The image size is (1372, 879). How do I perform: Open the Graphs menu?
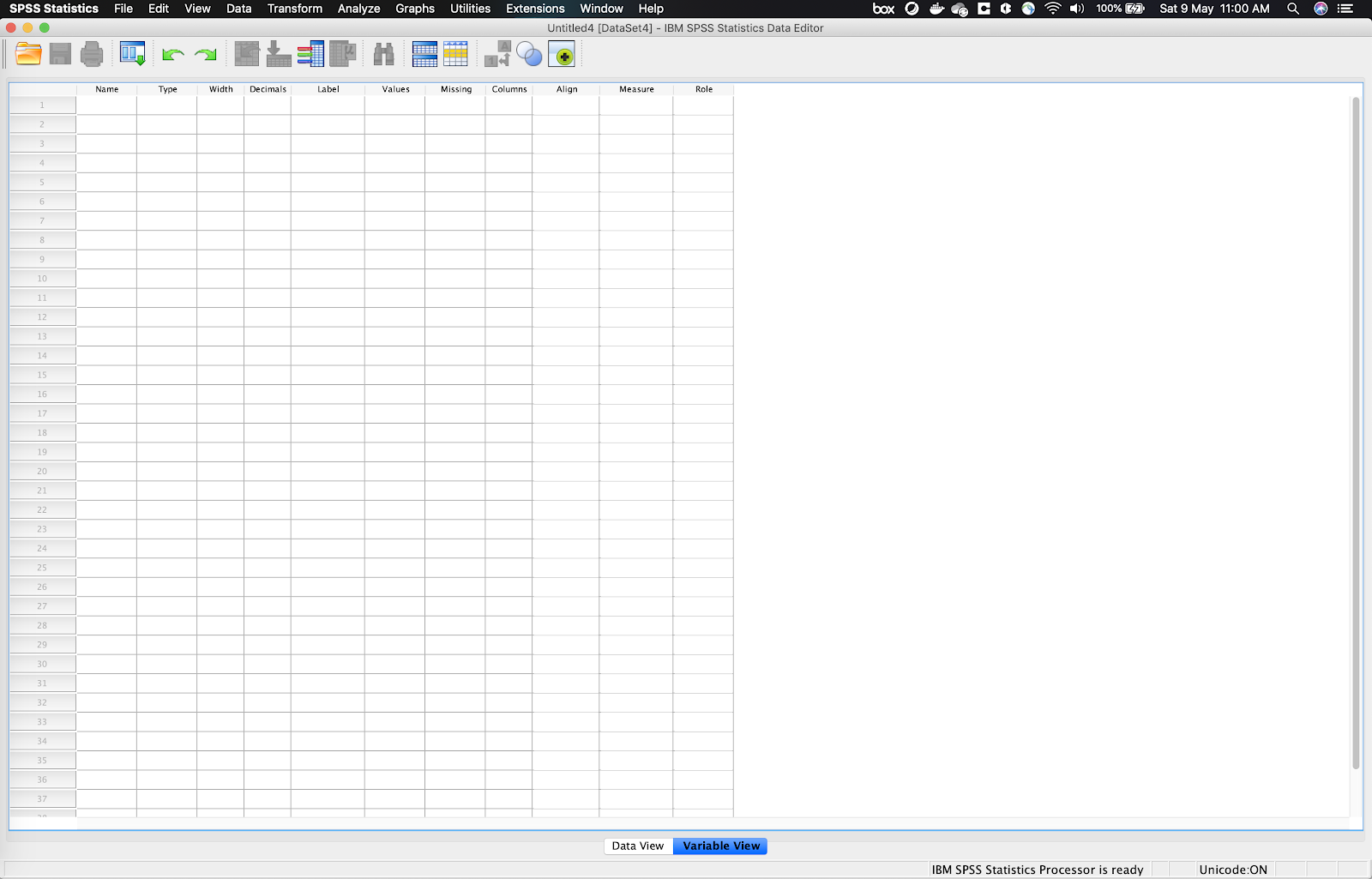click(415, 9)
